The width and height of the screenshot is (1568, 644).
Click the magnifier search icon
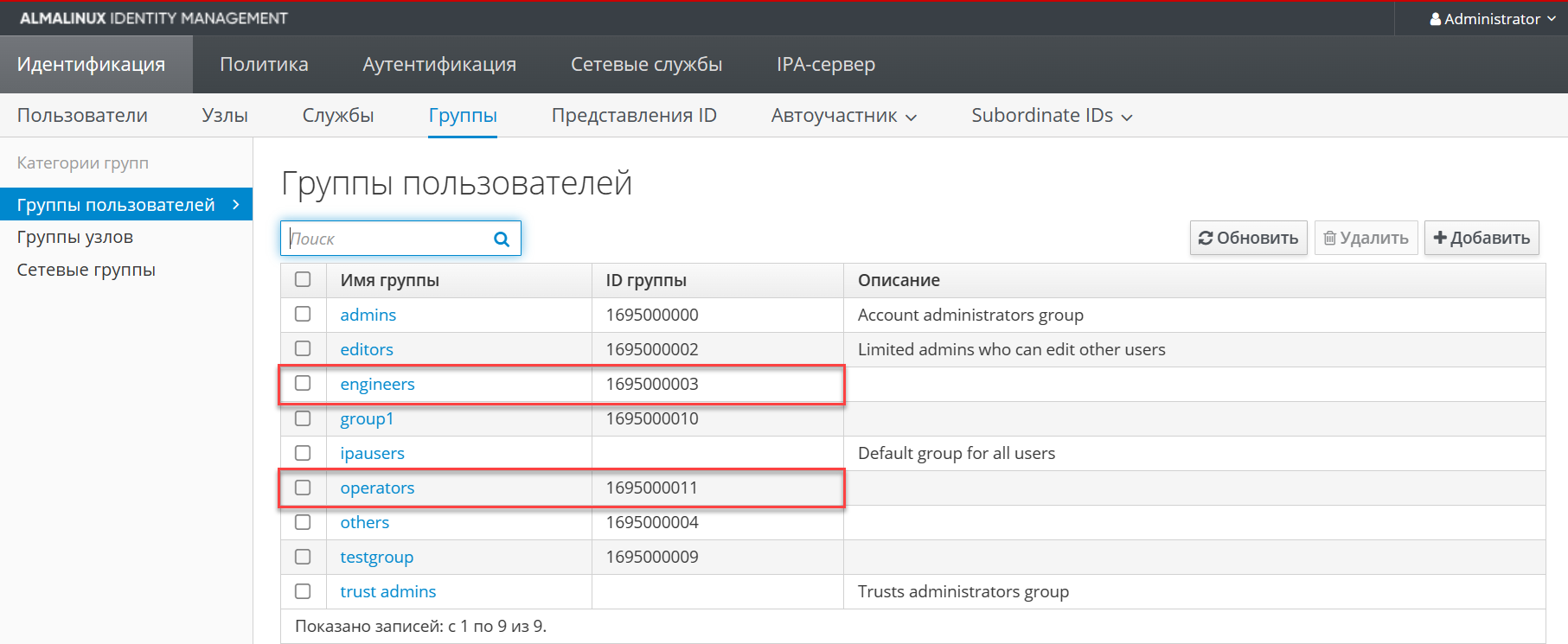coord(502,239)
